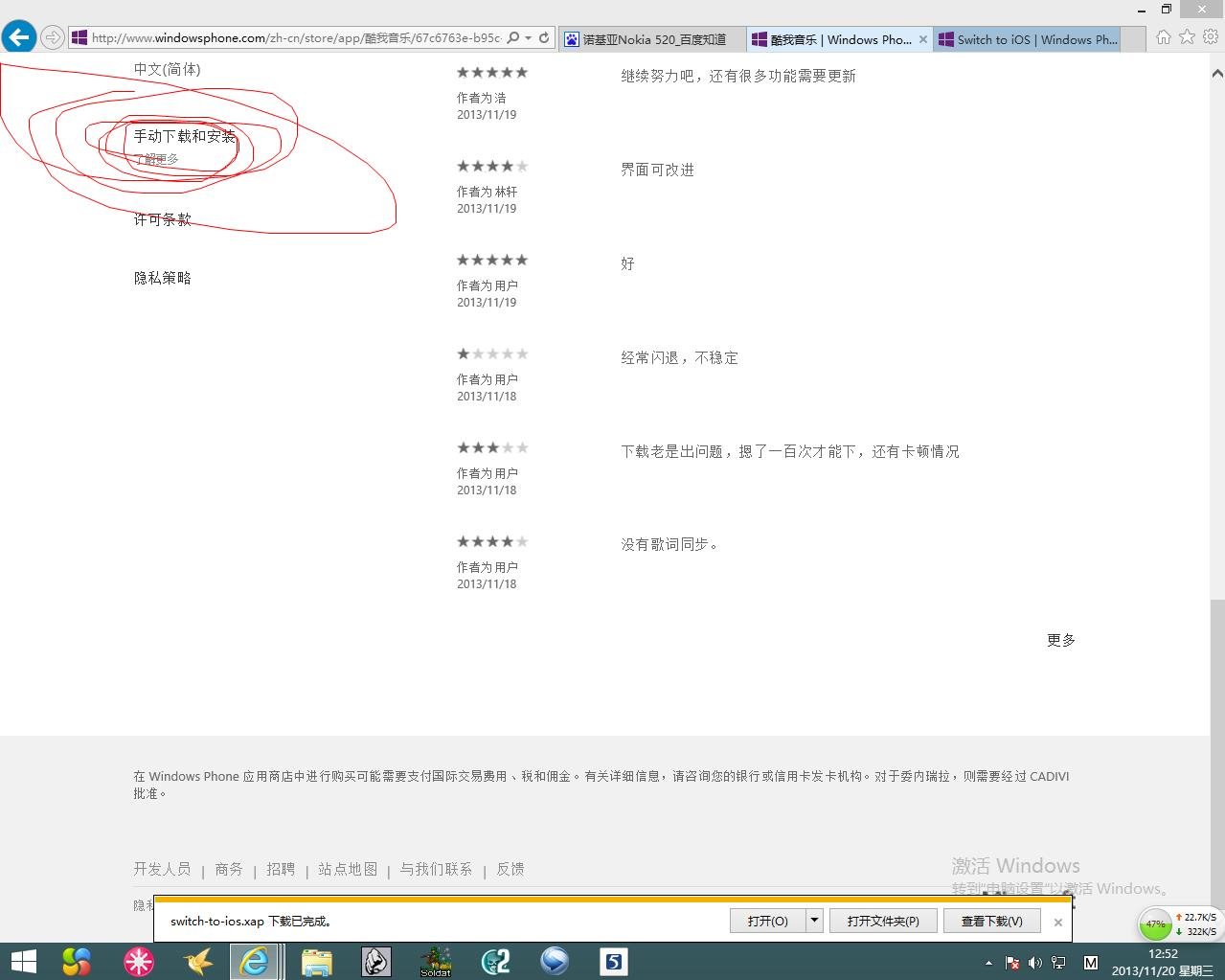Go back with the browser back arrow
1225x980 pixels.
coord(18,37)
